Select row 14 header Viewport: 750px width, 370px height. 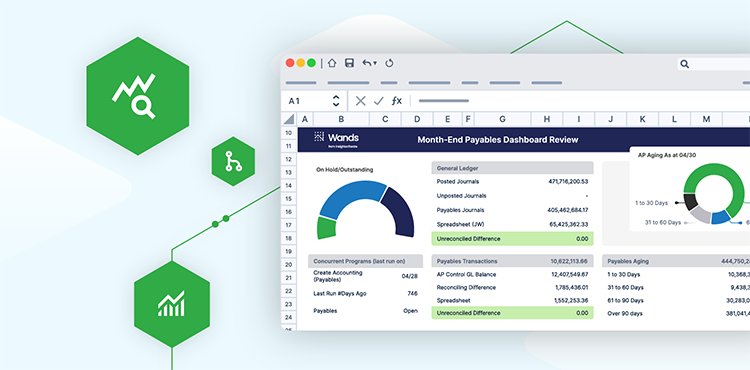tap(288, 185)
